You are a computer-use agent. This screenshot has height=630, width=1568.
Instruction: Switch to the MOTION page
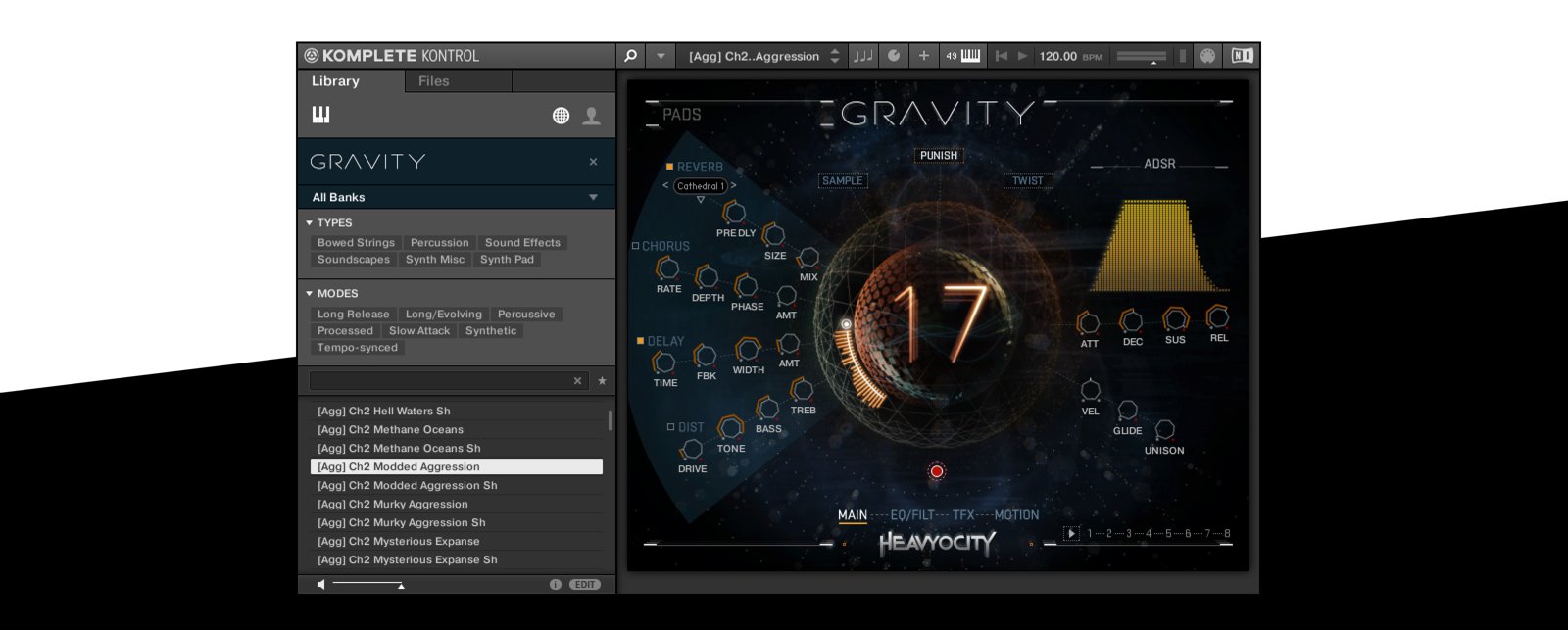[x=1016, y=515]
